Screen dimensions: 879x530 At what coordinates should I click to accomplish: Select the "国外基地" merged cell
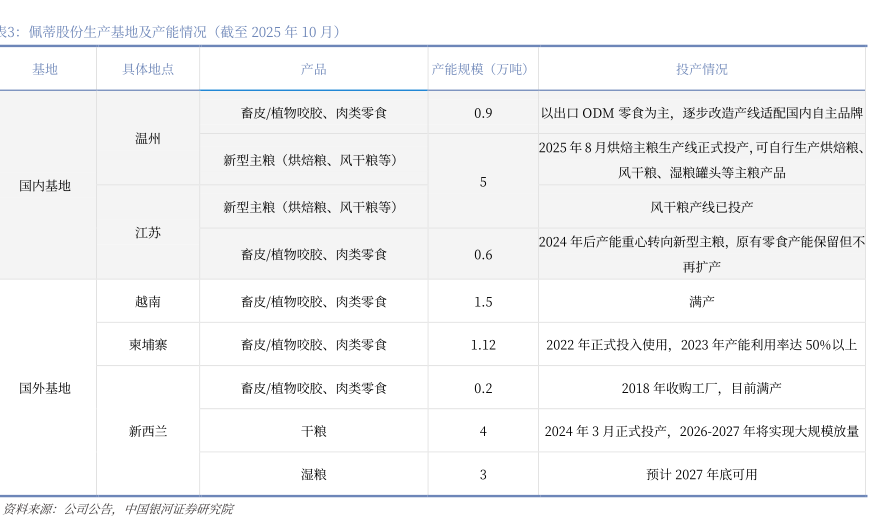click(x=45, y=388)
